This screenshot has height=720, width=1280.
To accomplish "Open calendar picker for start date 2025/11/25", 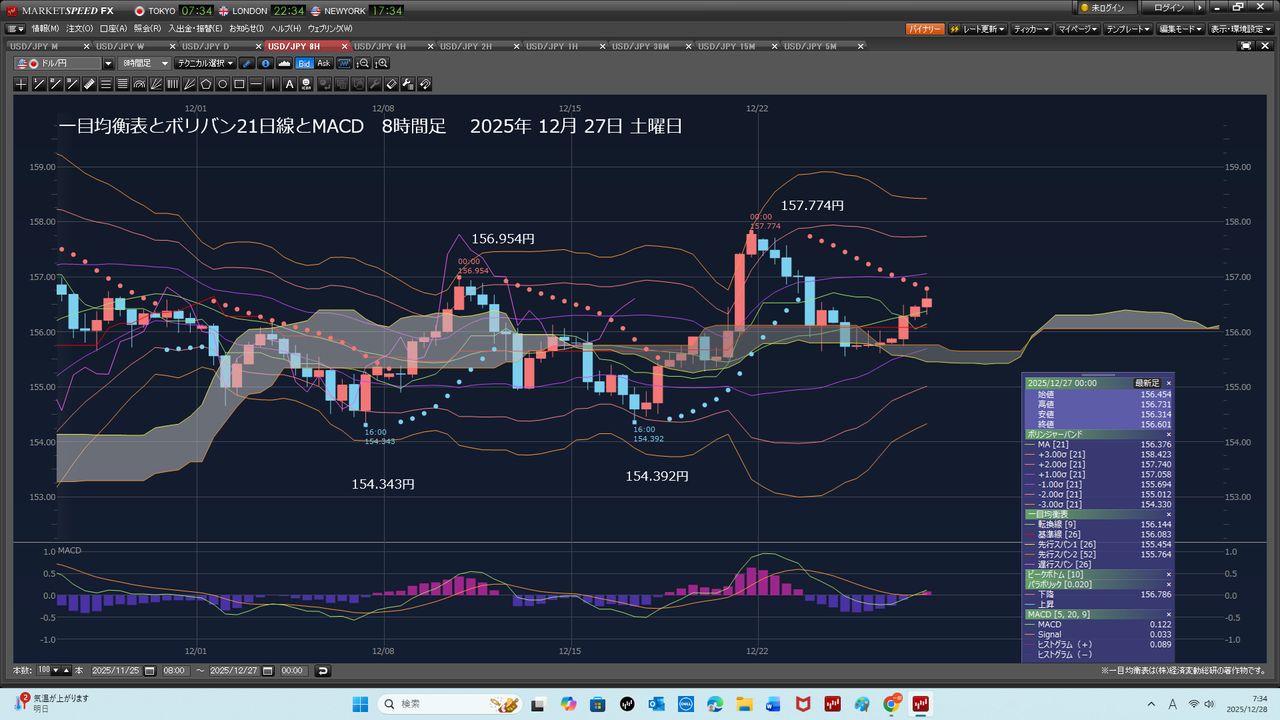I will [x=149, y=670].
